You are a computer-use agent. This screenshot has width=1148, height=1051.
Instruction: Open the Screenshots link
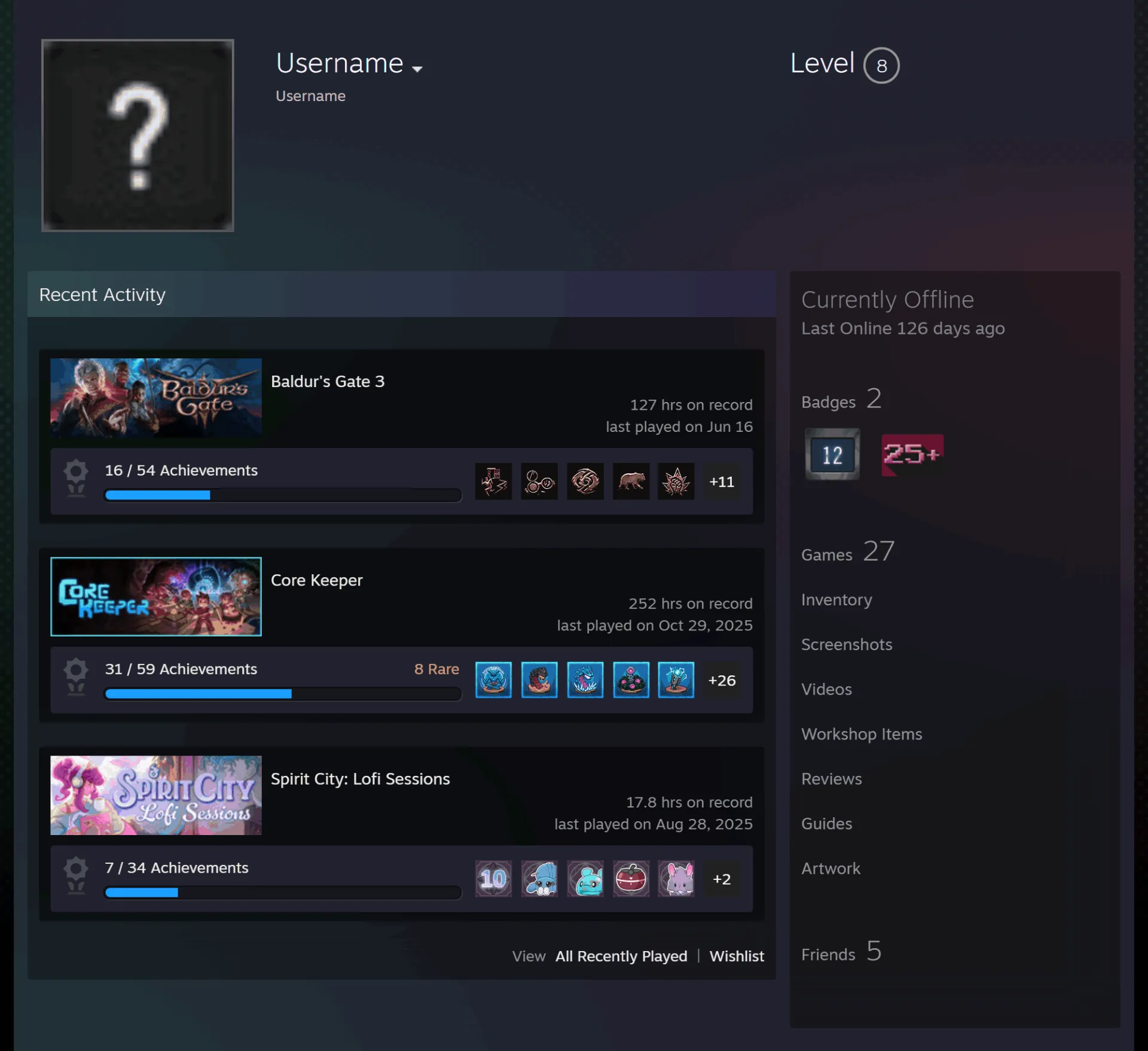tap(847, 644)
